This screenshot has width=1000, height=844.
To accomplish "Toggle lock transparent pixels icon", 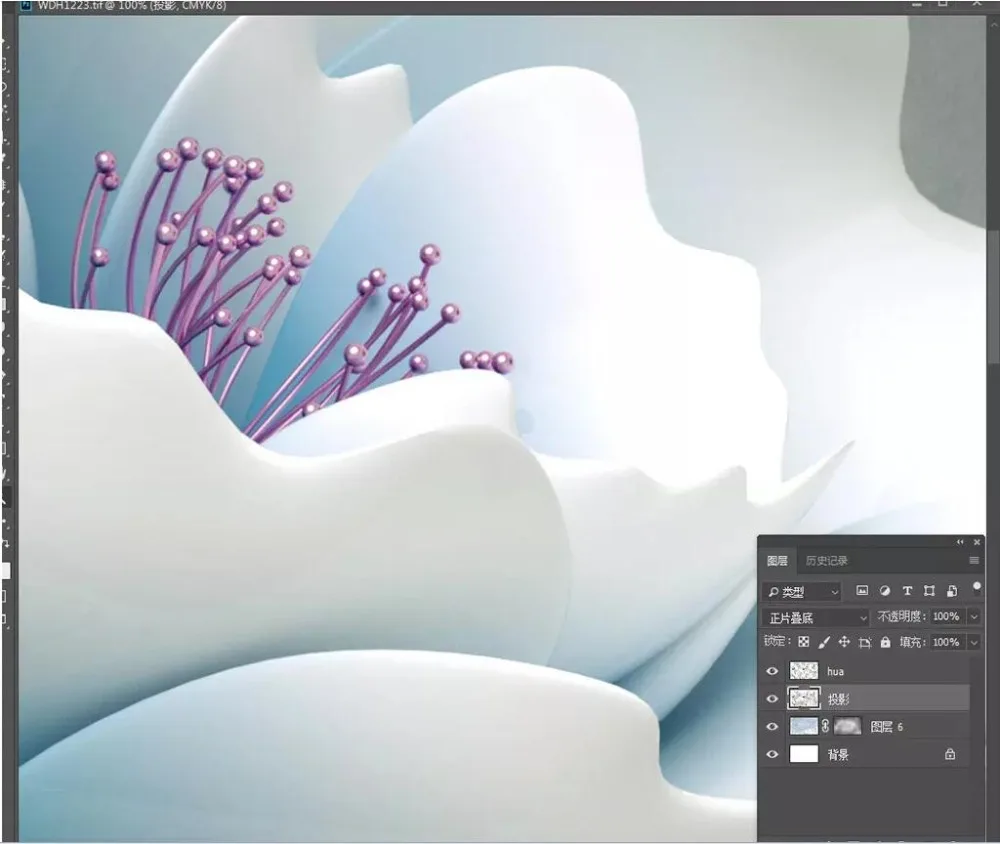I will pos(804,642).
